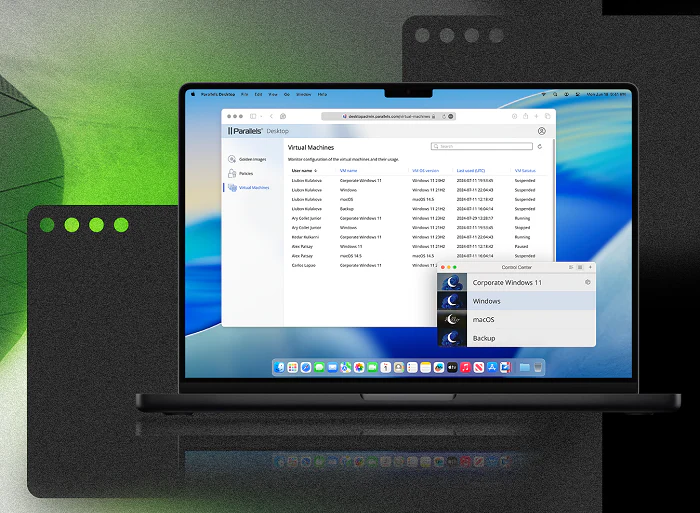
Task: Open the Window menu
Action: click(x=304, y=94)
